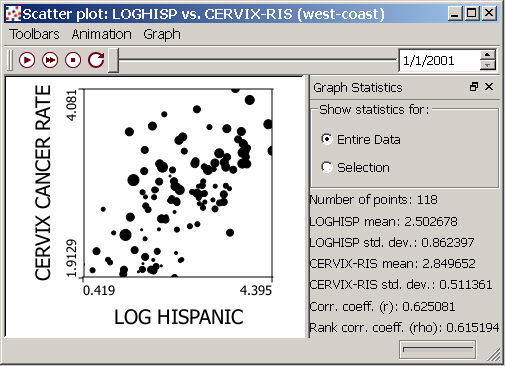Open the Animation menu
Screen dimensions: 505x366
coord(102,34)
